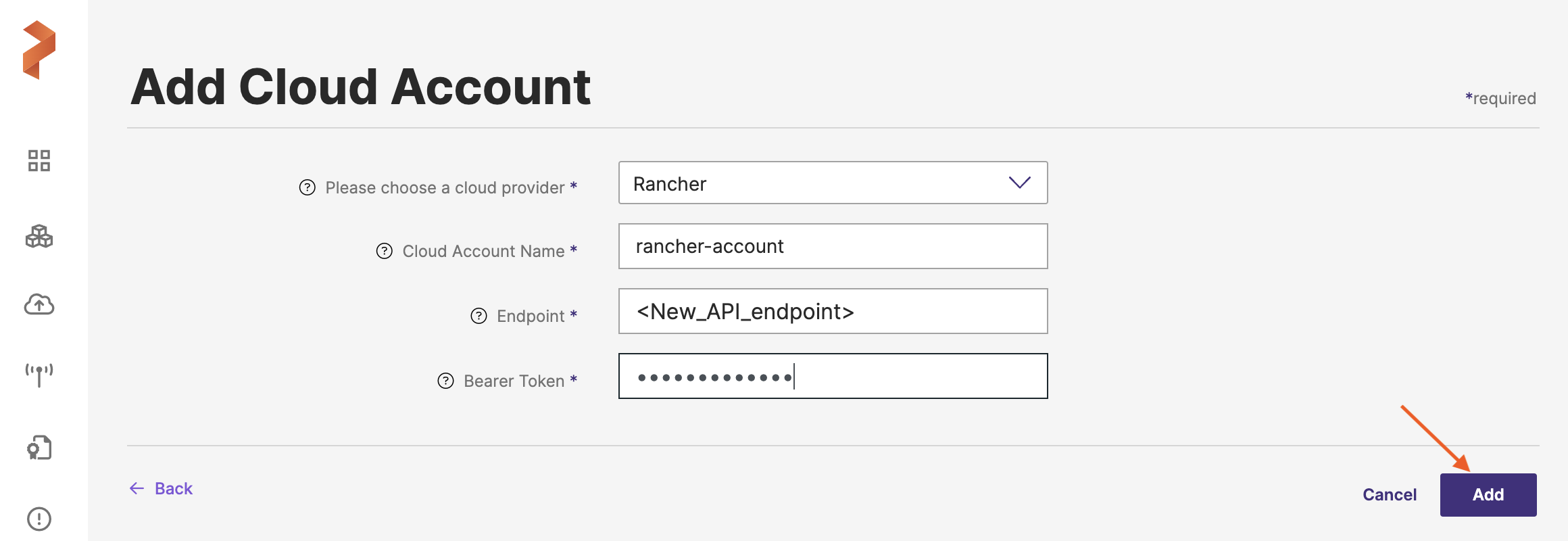Click the Bearer Token password field
Viewport: 1568px width, 541px height.
(x=833, y=376)
